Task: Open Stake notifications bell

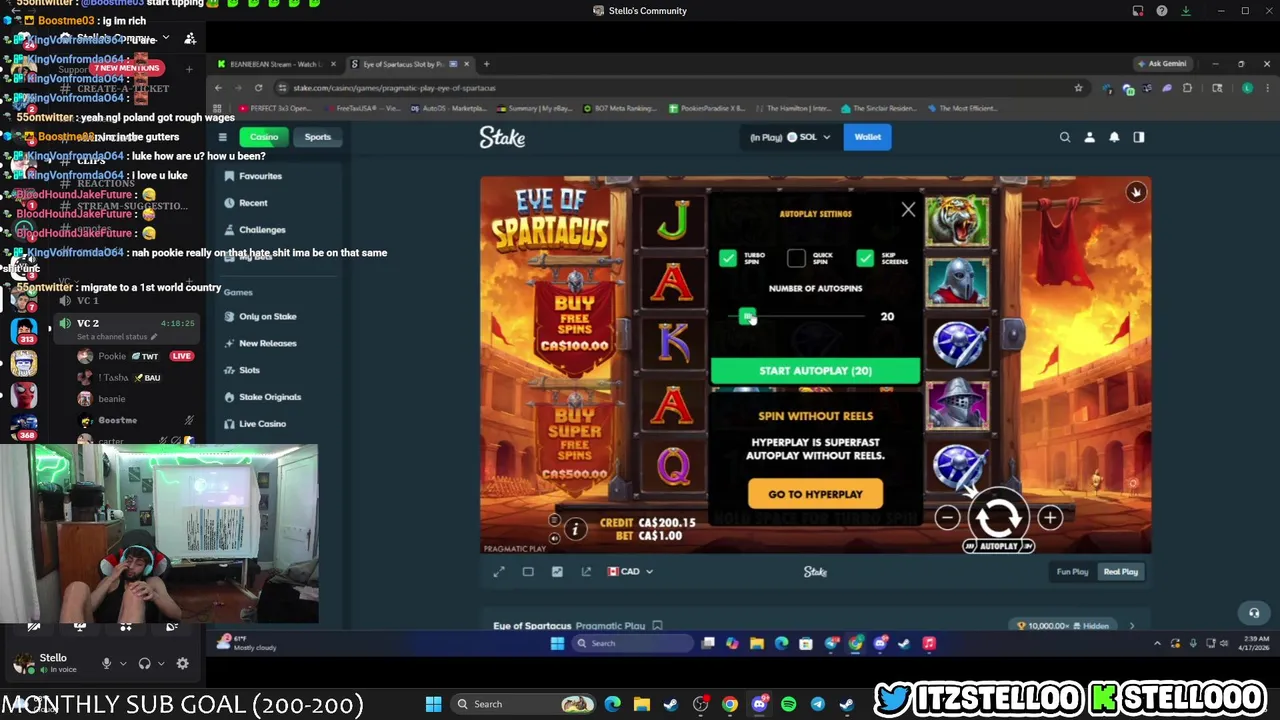Action: (x=1114, y=137)
